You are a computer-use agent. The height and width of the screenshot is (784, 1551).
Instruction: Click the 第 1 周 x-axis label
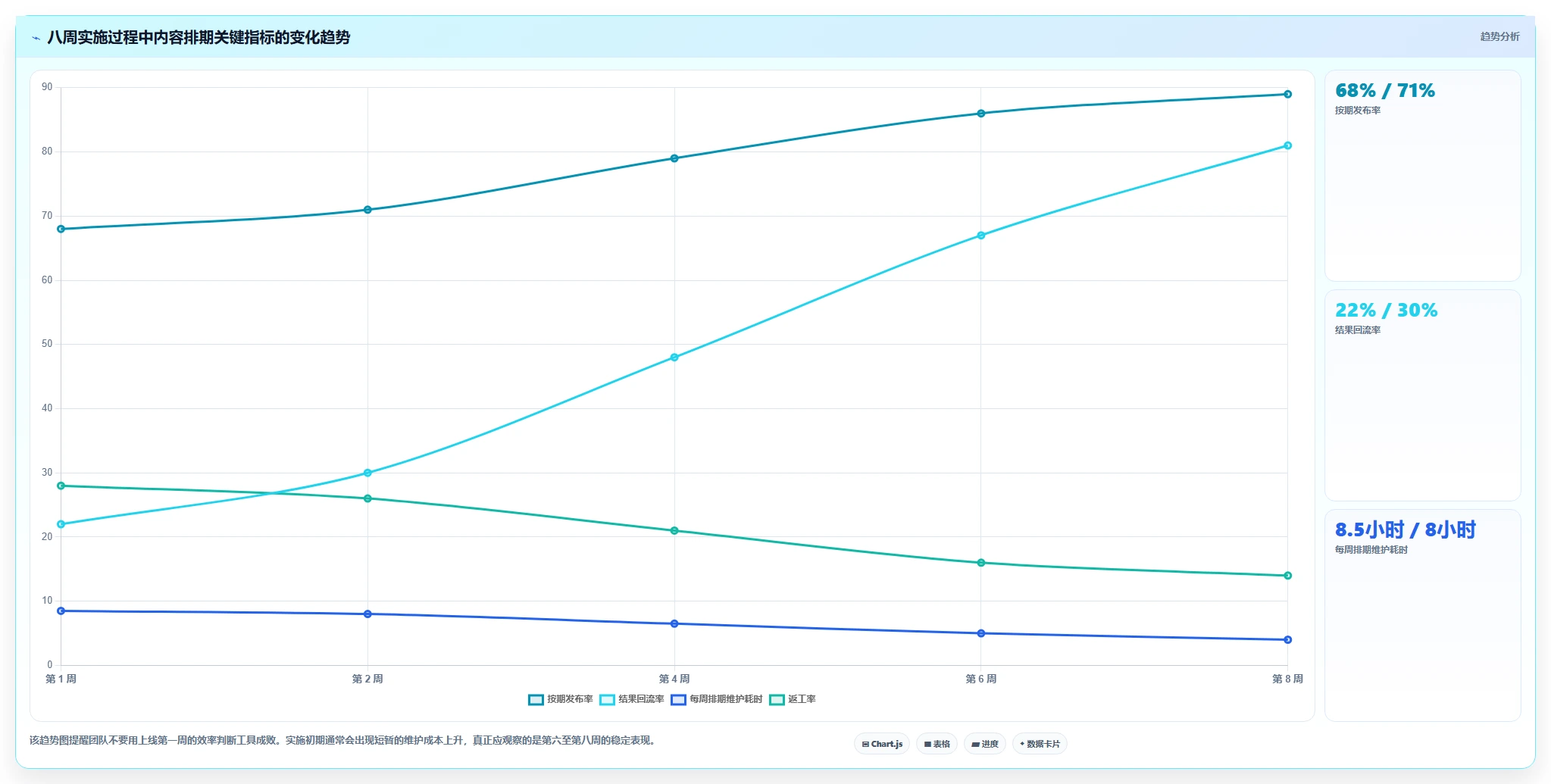[x=61, y=679]
